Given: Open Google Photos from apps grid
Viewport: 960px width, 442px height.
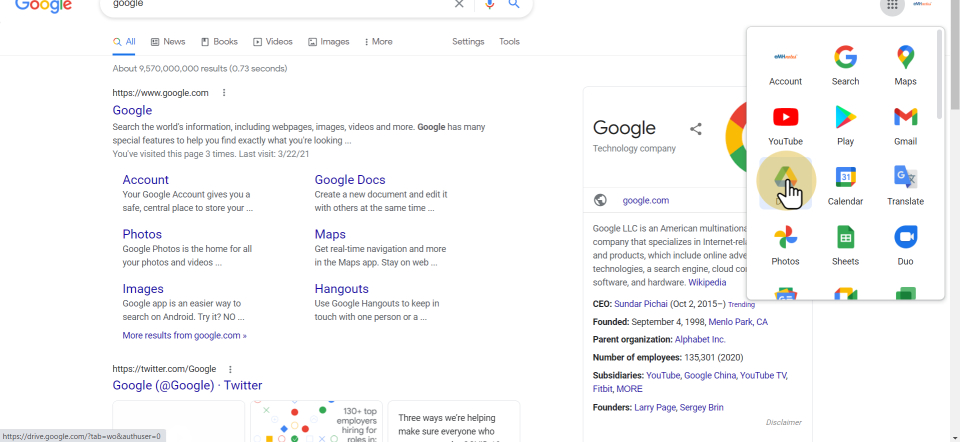Looking at the screenshot, I should point(785,238).
